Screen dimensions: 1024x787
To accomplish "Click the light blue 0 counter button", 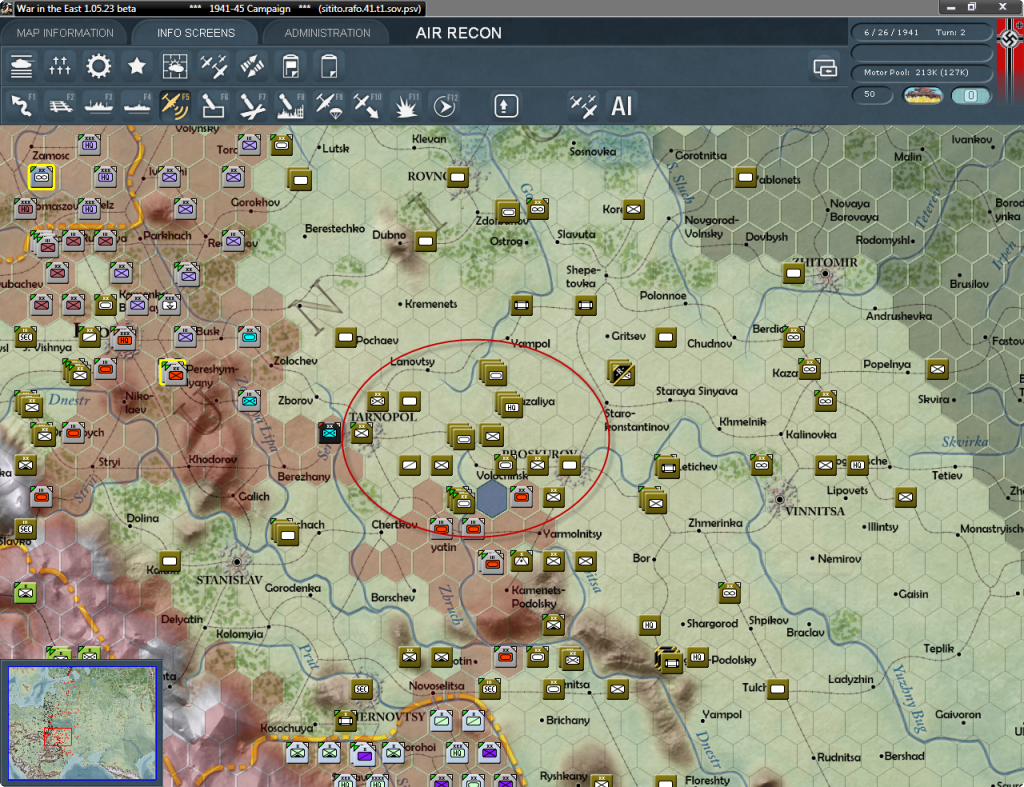I will click(x=970, y=95).
